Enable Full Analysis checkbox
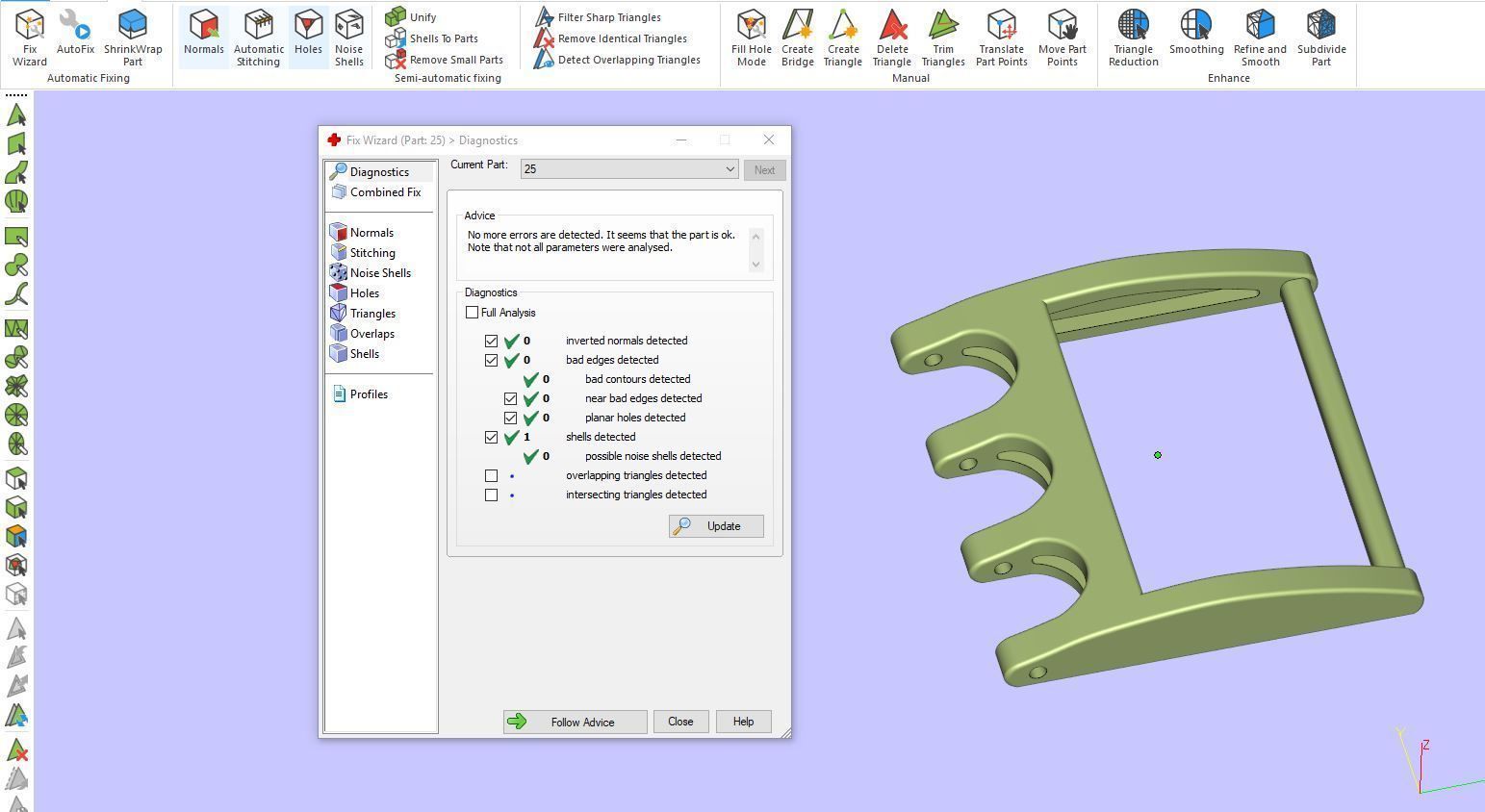The image size is (1485, 812). point(473,313)
